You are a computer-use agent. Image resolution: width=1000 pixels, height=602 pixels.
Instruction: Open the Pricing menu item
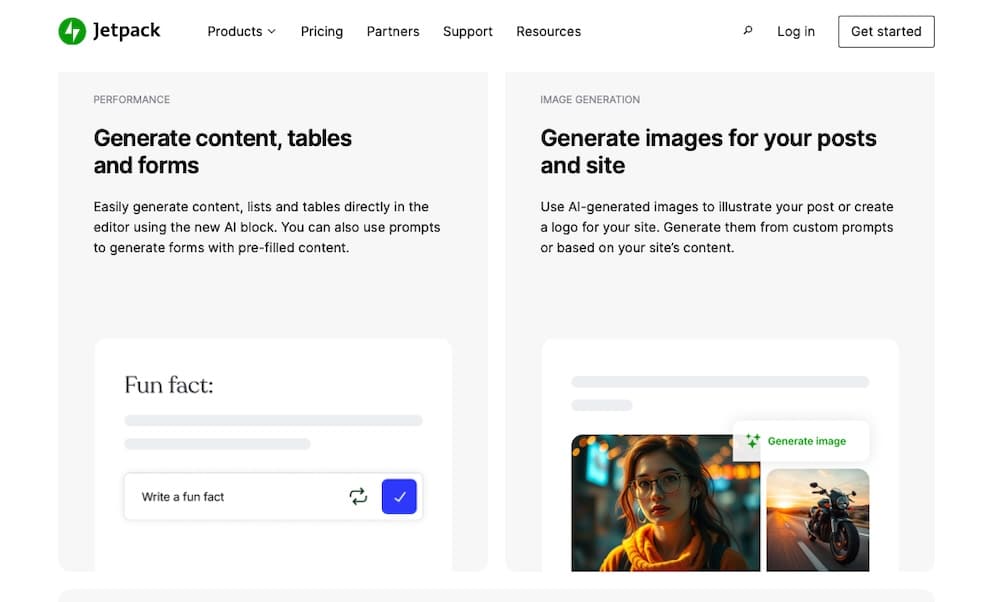(322, 31)
